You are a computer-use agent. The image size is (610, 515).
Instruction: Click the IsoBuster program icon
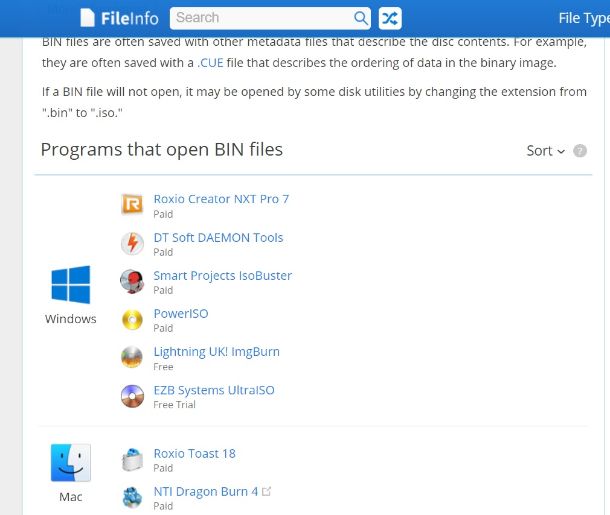[132, 281]
